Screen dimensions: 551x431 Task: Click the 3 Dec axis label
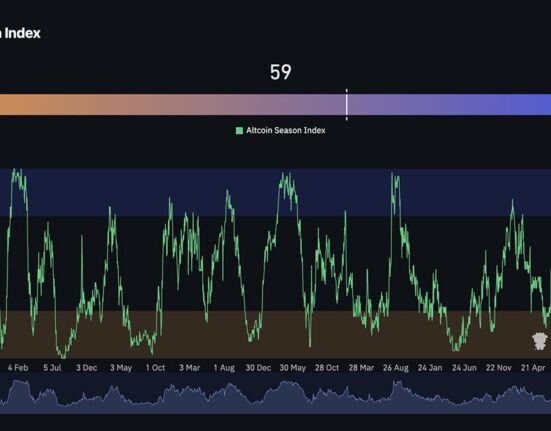86,368
